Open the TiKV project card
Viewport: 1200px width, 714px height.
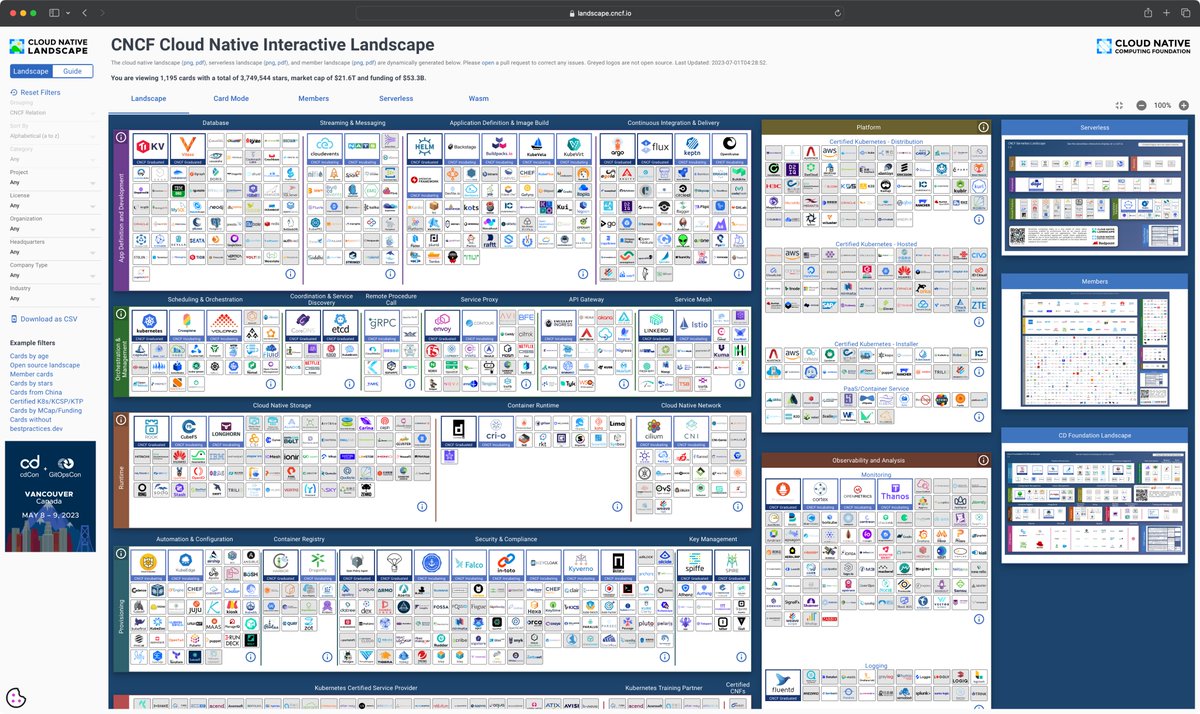(x=150, y=149)
